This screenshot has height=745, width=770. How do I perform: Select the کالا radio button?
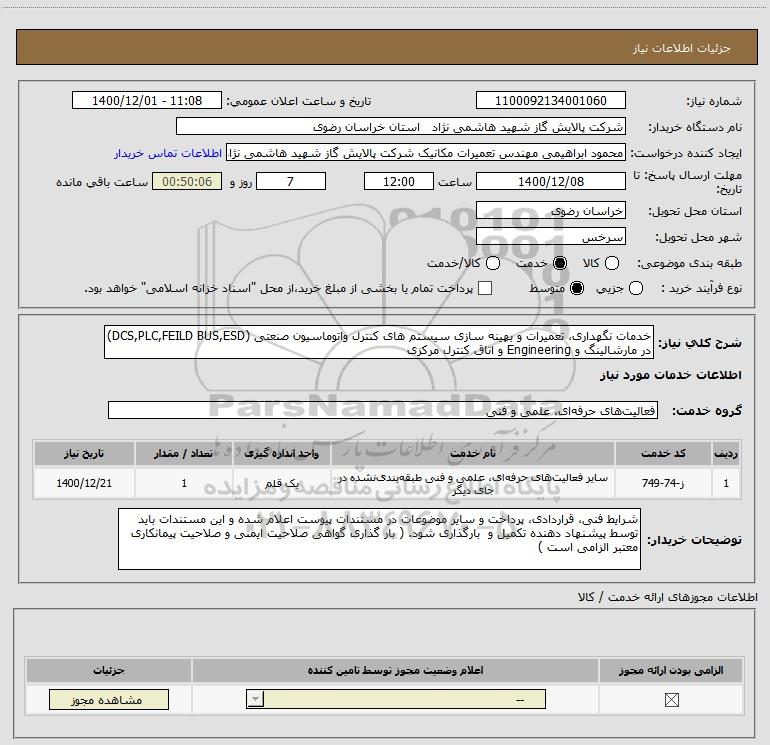click(x=612, y=263)
